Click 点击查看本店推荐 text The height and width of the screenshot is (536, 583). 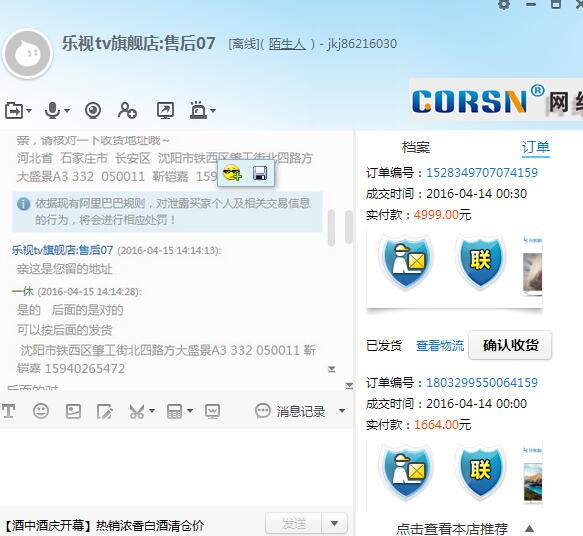point(452,528)
